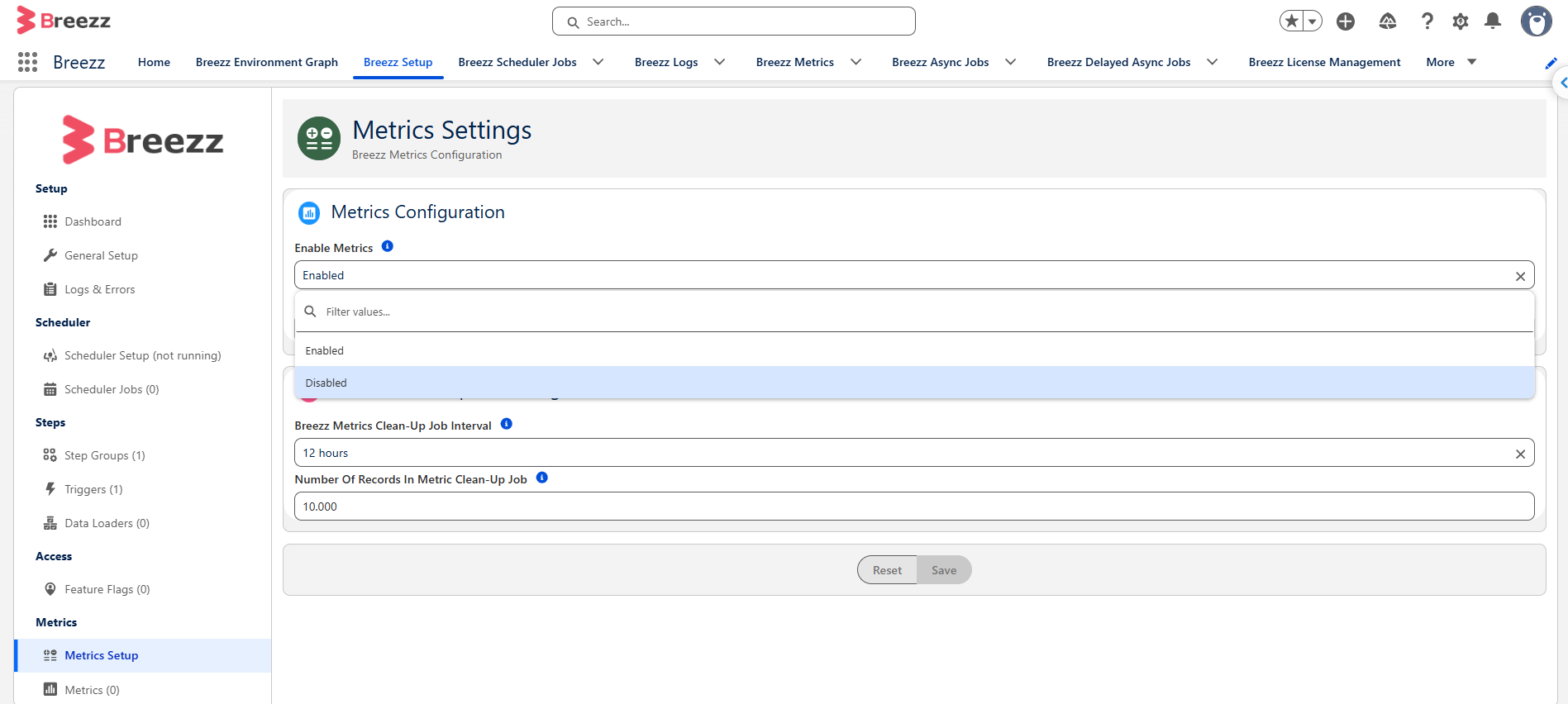
Task: Open Logs & Errors in sidebar
Action: click(x=100, y=289)
